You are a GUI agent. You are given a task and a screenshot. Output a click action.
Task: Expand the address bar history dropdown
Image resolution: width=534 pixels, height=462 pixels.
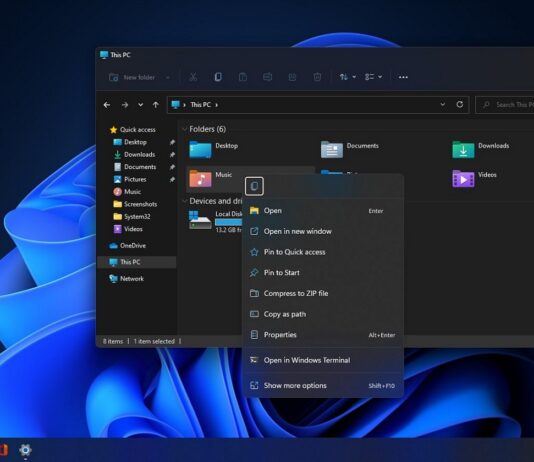coord(442,105)
